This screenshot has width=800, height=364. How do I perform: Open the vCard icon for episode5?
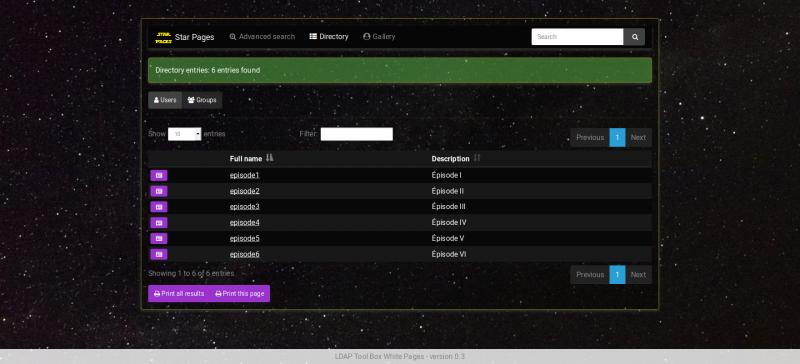click(x=159, y=239)
